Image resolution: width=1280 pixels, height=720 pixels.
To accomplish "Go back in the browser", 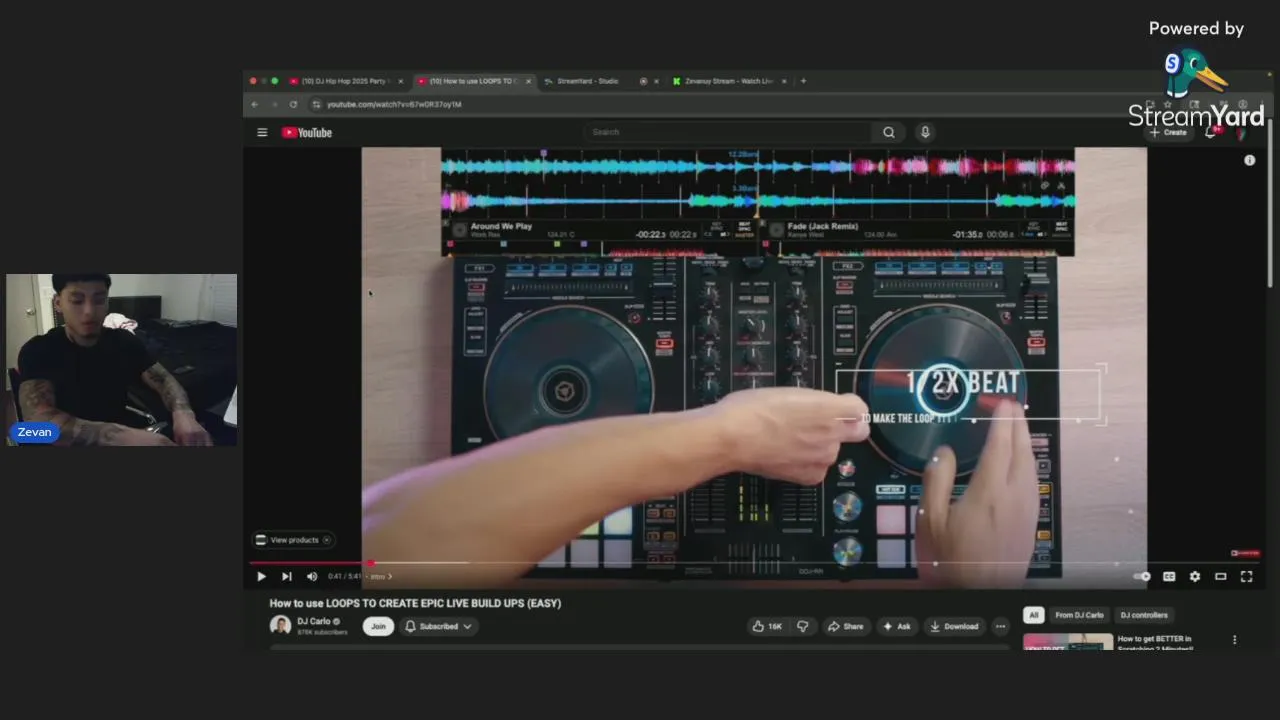I will click(255, 104).
